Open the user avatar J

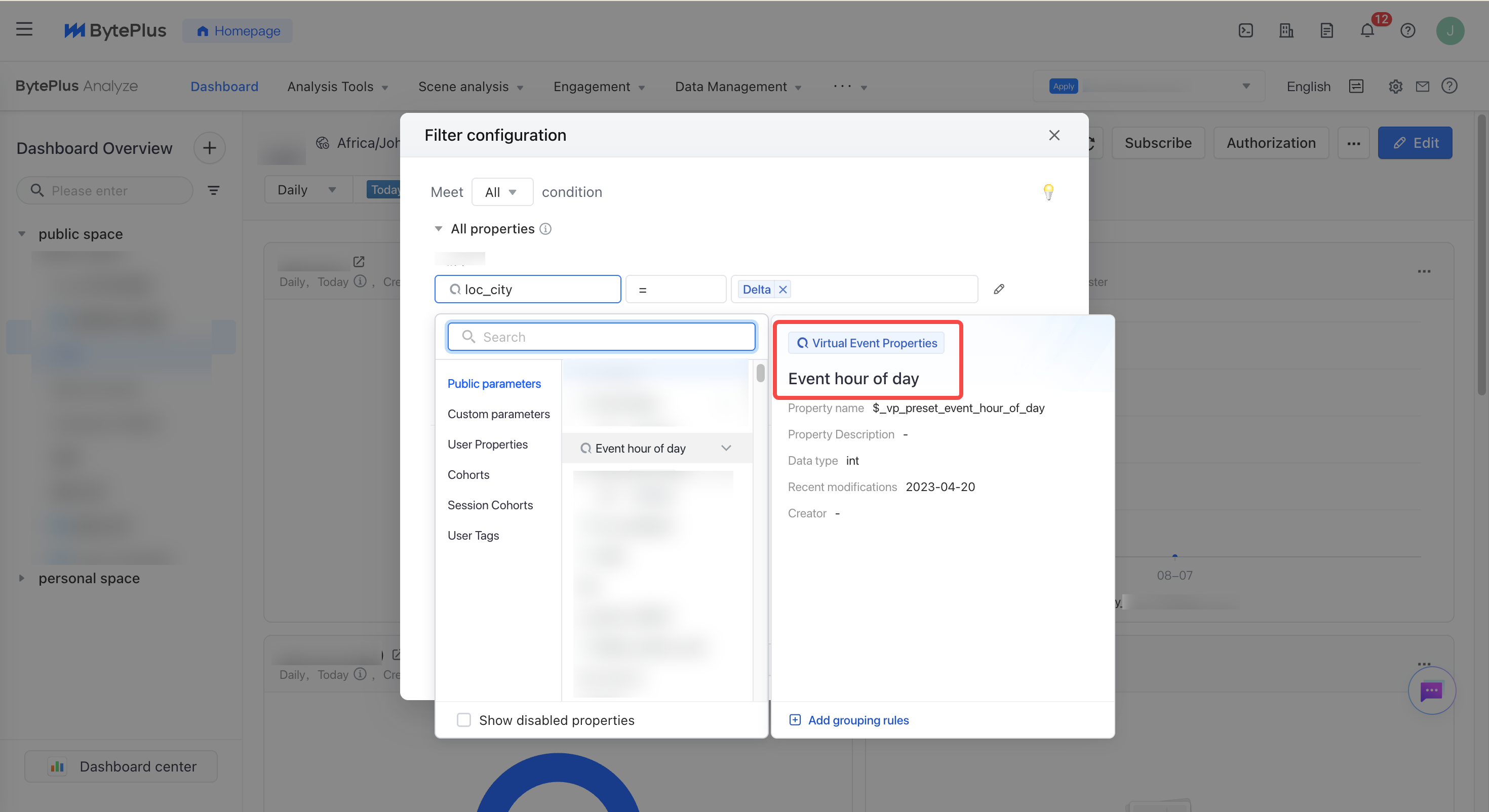pos(1449,31)
